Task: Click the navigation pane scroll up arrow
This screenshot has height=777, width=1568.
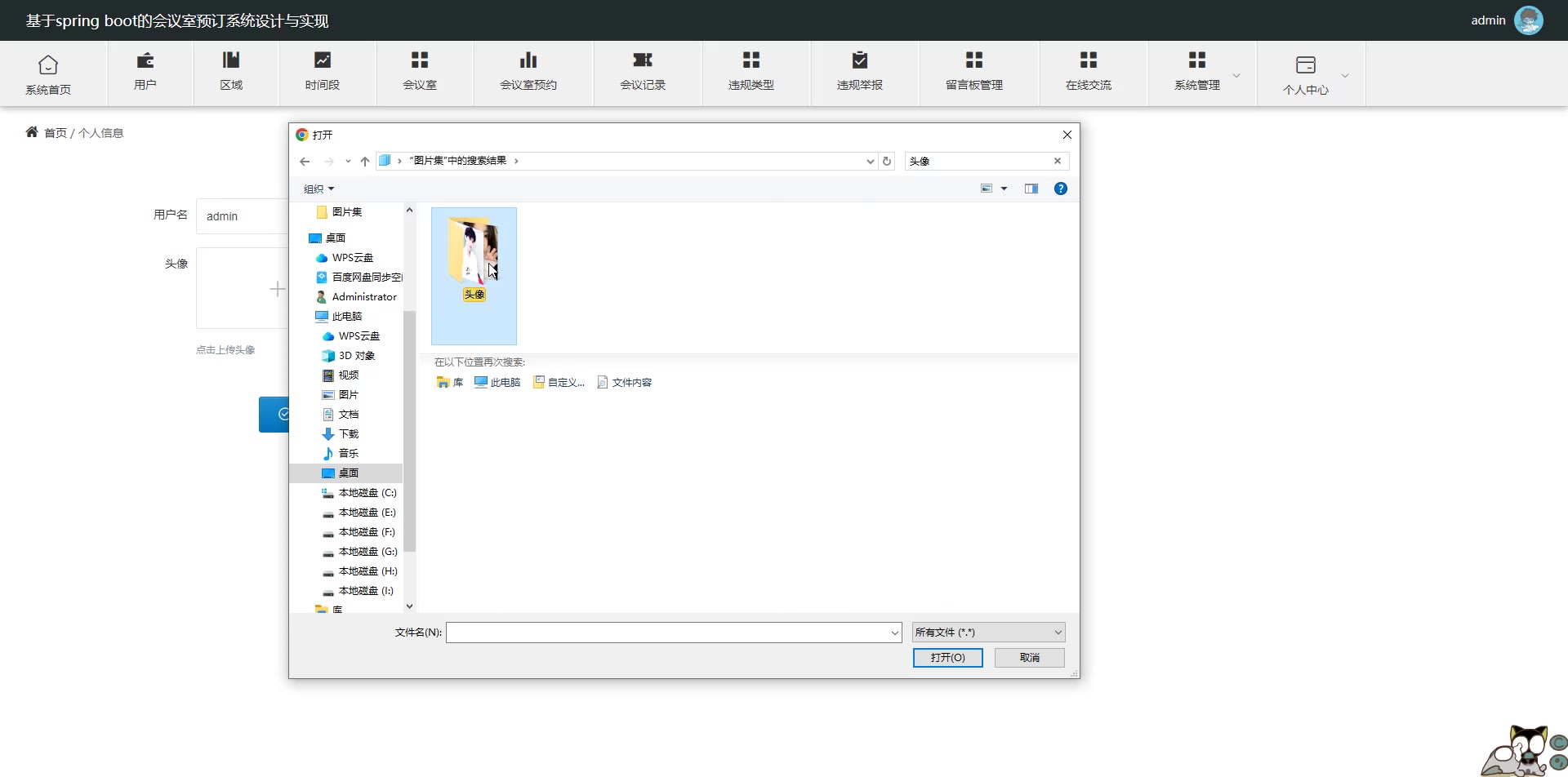Action: tap(409, 211)
